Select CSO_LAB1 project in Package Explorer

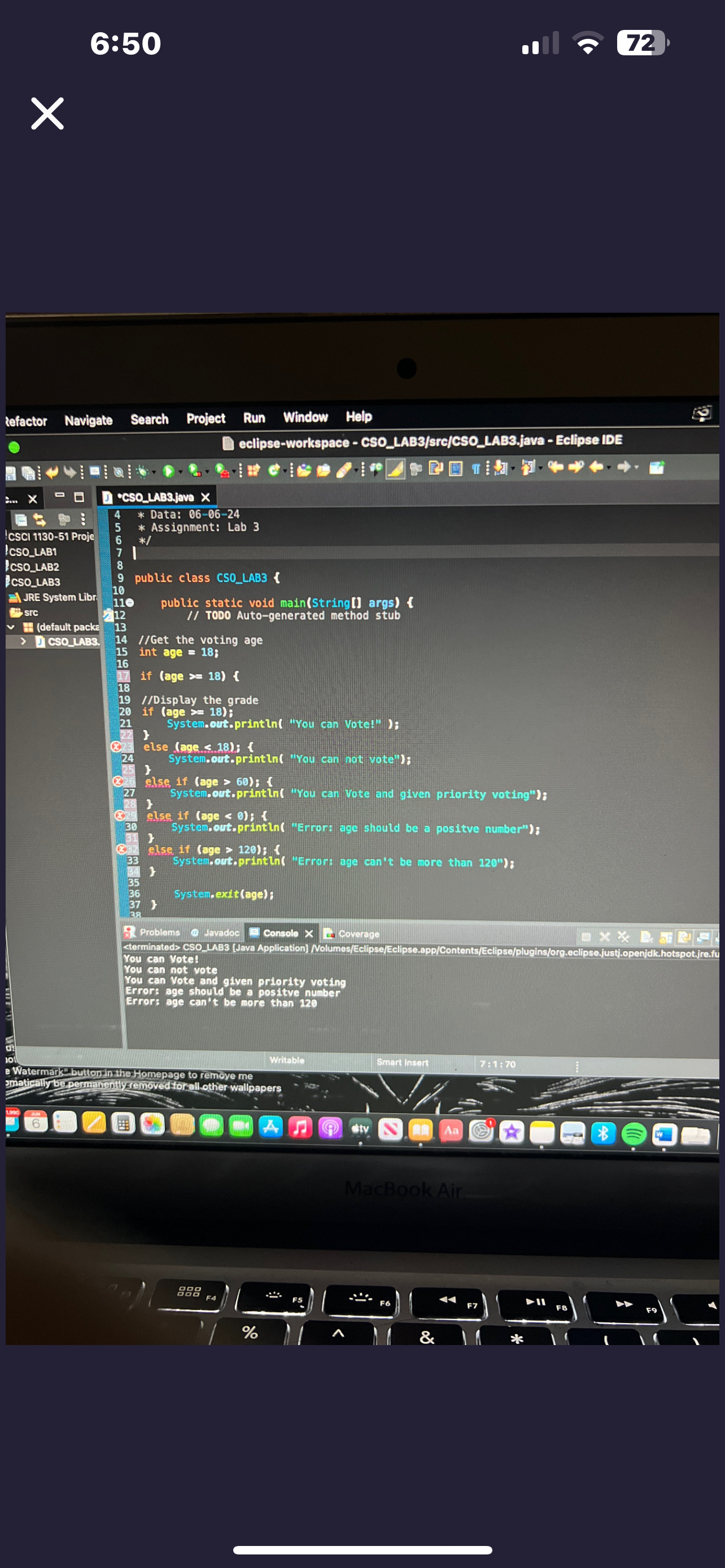tap(33, 551)
